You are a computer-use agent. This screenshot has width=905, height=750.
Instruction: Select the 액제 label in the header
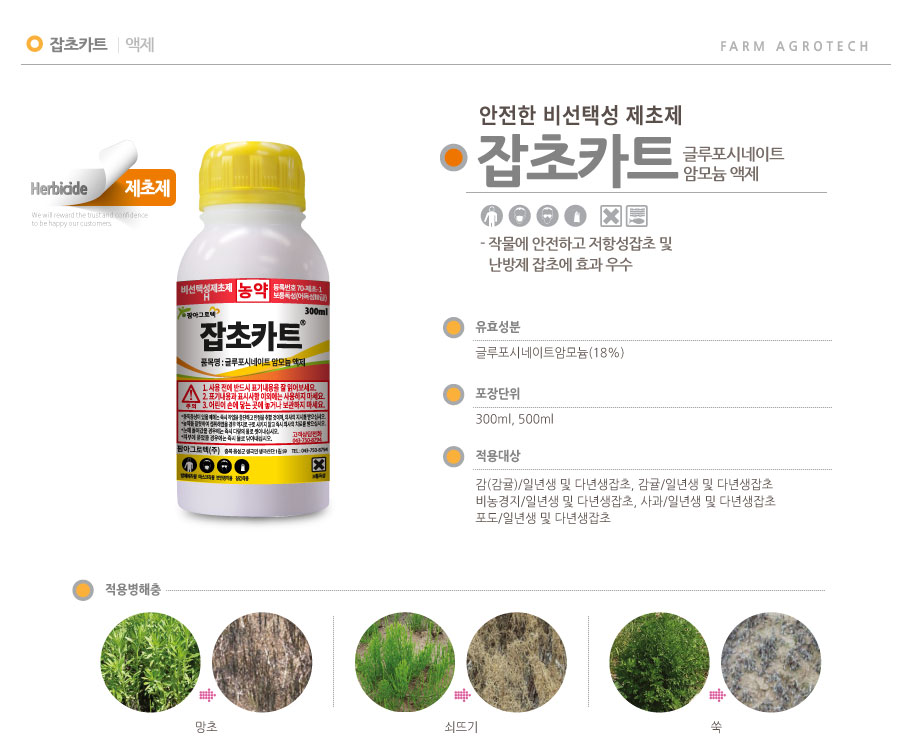tap(140, 44)
